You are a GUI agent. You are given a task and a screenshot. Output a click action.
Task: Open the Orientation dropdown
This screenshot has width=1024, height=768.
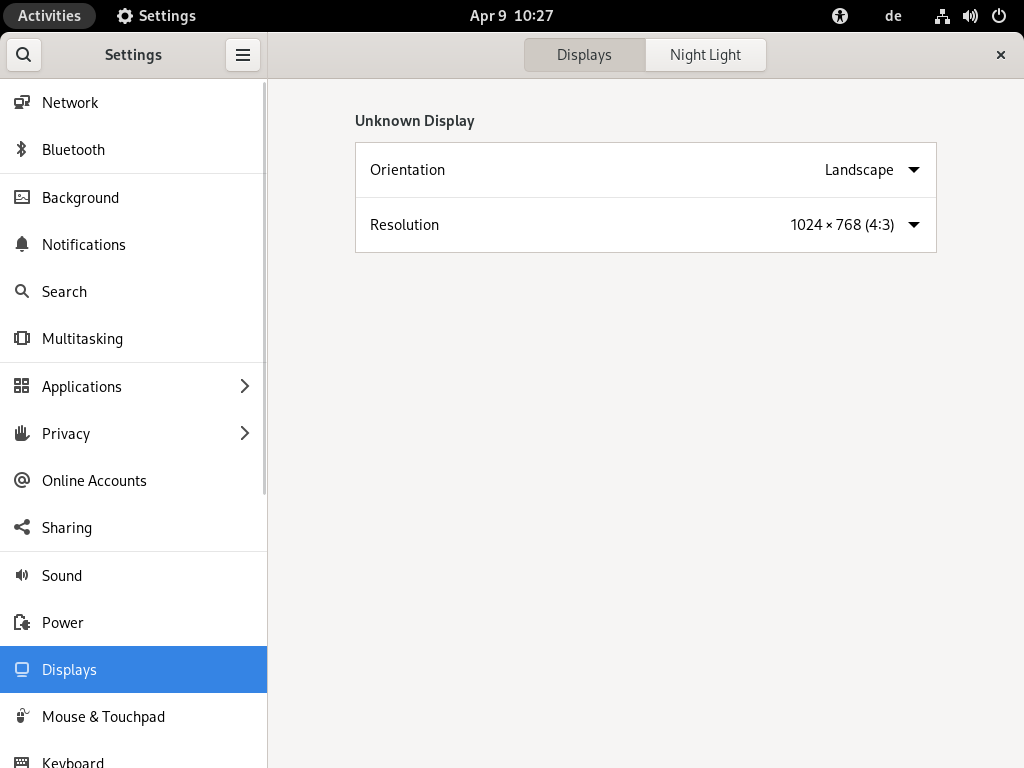[871, 170]
